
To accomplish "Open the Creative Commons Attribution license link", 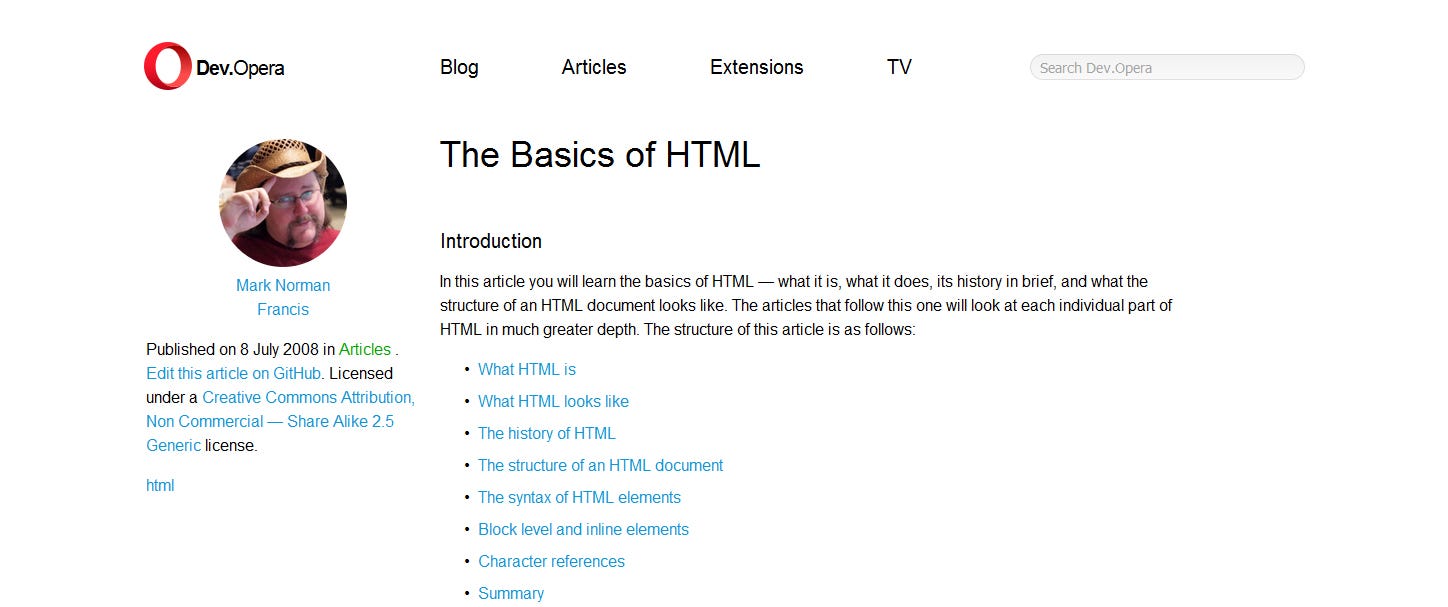I will (x=308, y=397).
